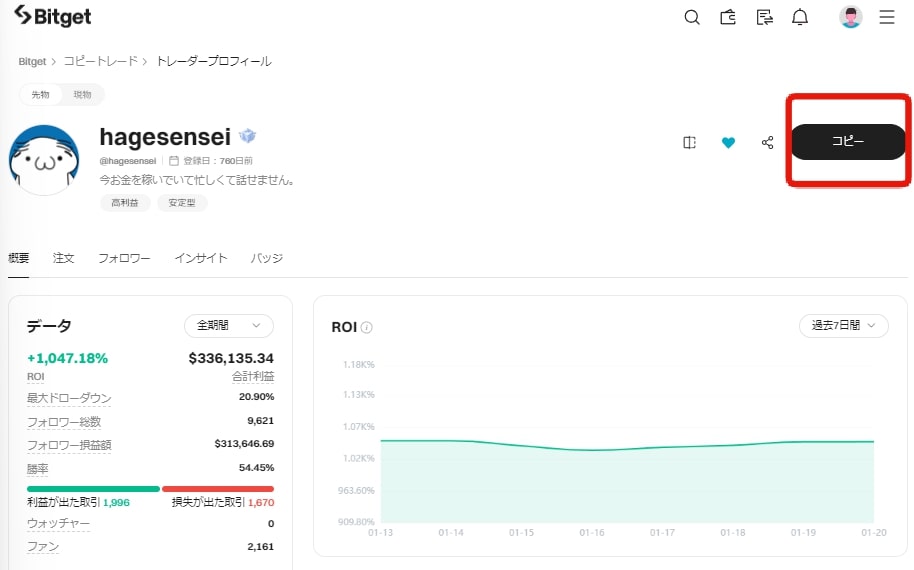Open the 過去7日間 chart range dropdown
The height and width of the screenshot is (570, 914).
click(x=843, y=326)
